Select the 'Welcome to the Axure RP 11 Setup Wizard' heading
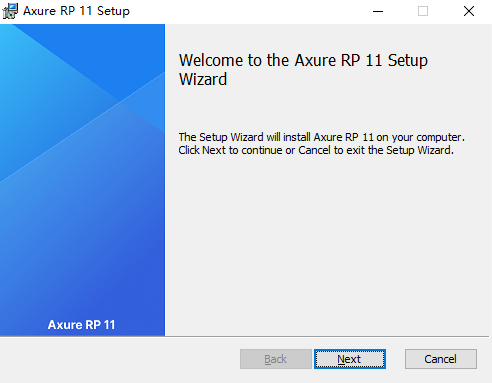 click(x=303, y=70)
